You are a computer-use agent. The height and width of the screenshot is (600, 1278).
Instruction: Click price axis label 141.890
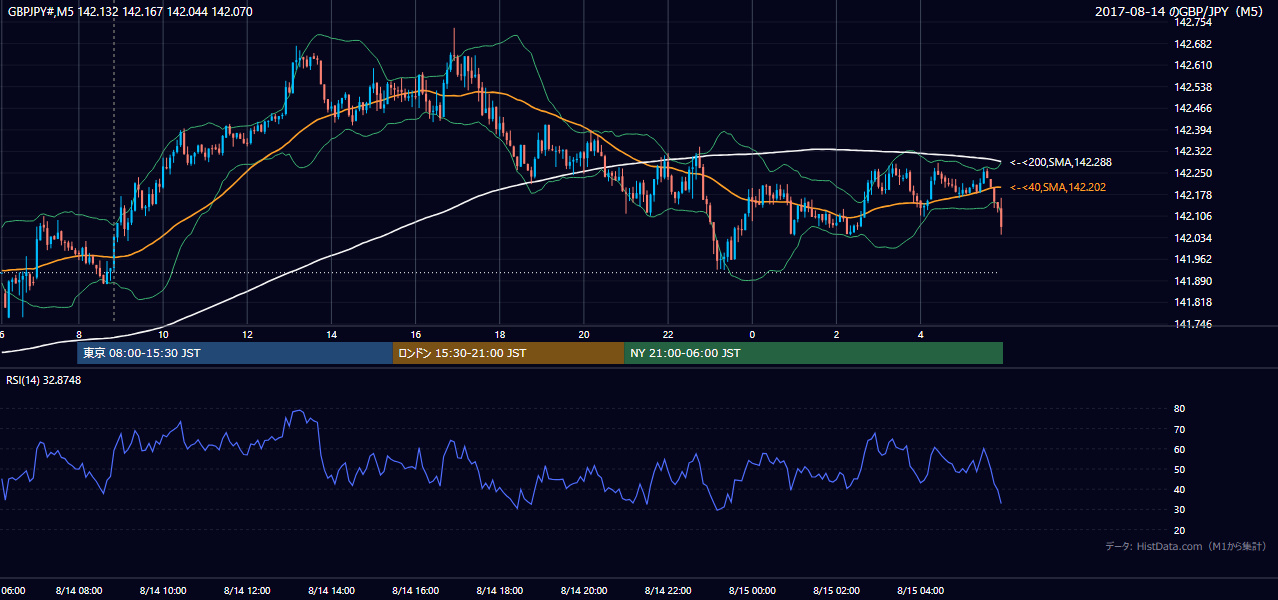pyautogui.click(x=1192, y=281)
